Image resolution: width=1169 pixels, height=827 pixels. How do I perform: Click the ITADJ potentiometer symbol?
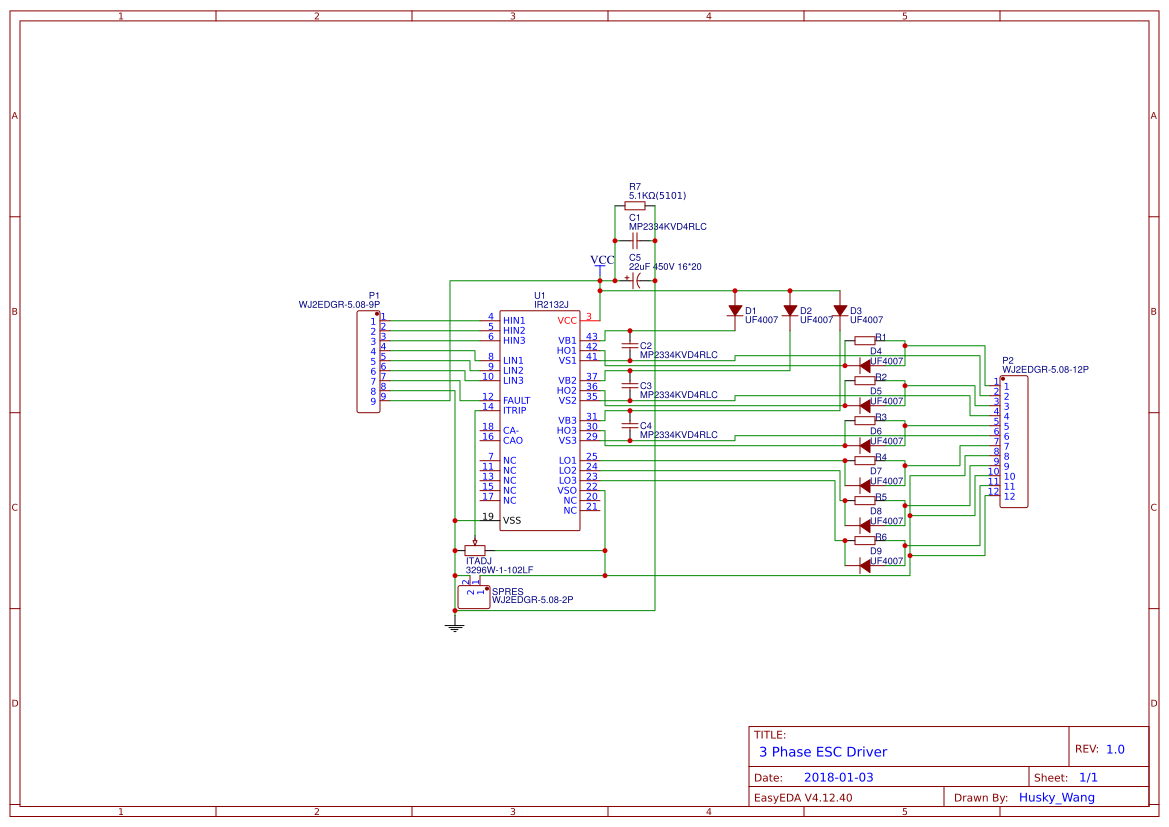tap(474, 550)
